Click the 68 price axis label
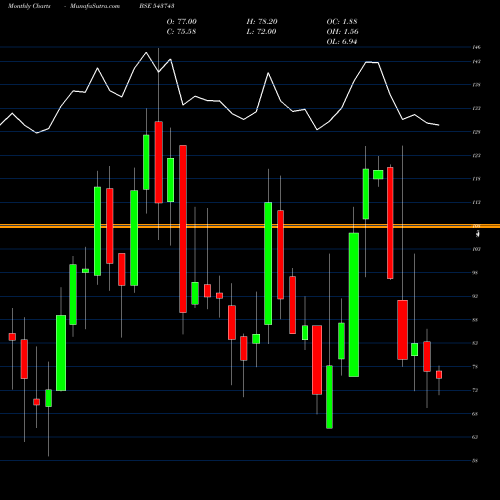 point(475,414)
